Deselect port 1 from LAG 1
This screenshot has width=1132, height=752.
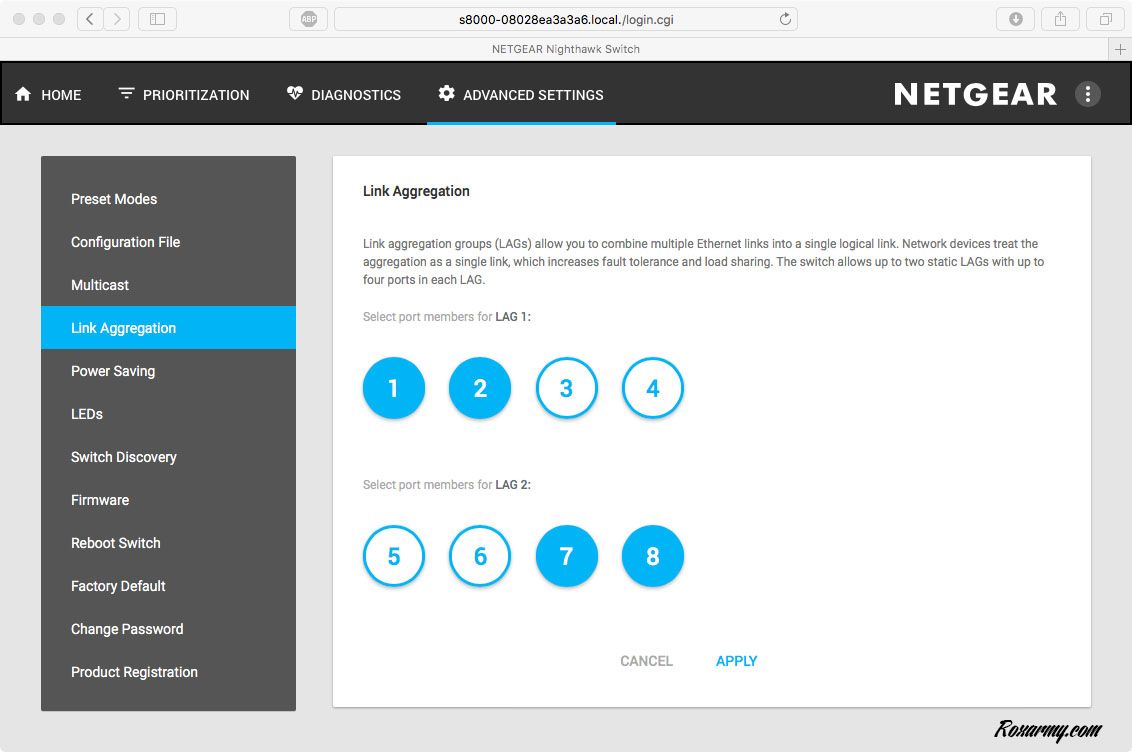tap(394, 388)
